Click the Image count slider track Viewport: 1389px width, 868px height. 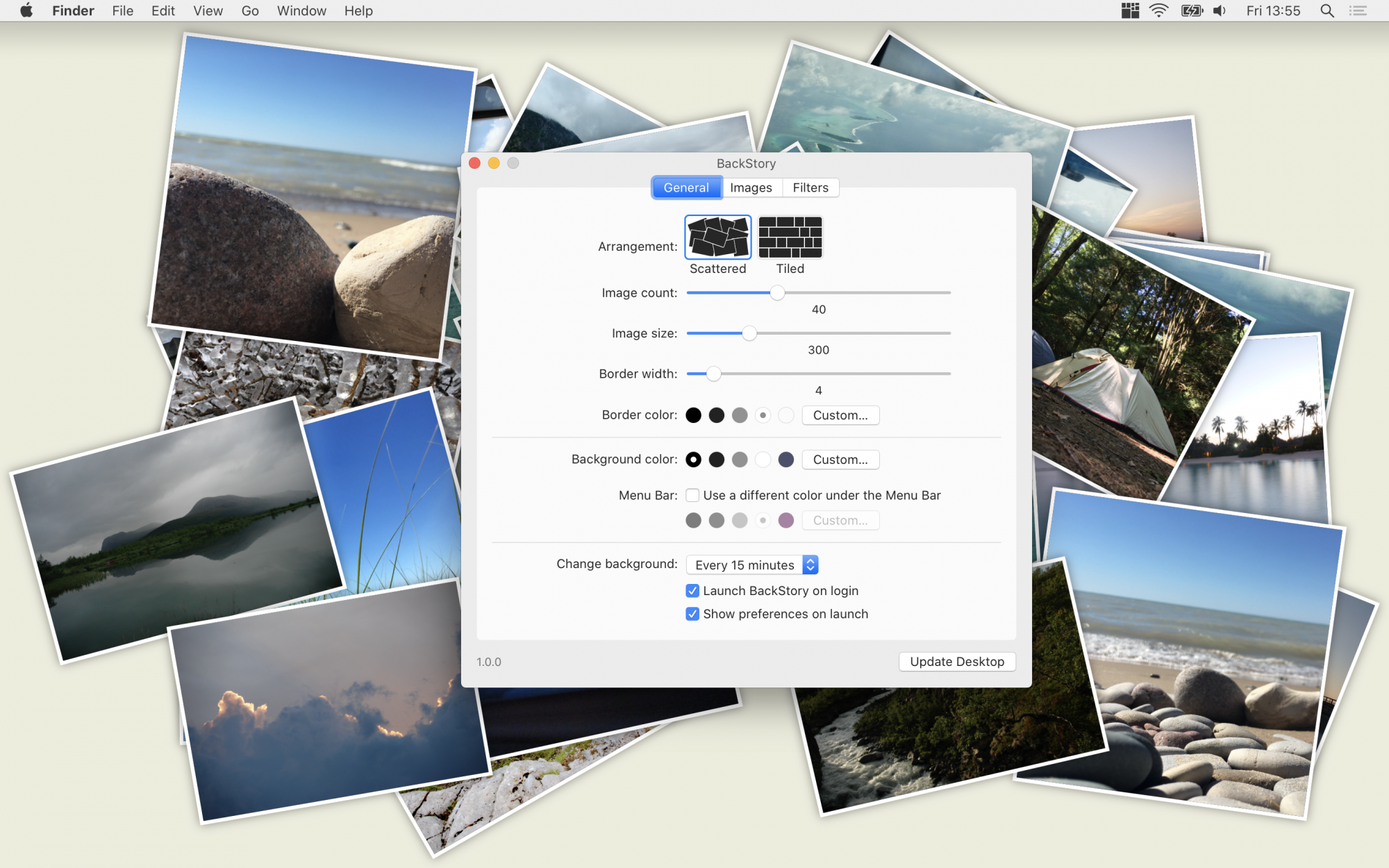818,293
